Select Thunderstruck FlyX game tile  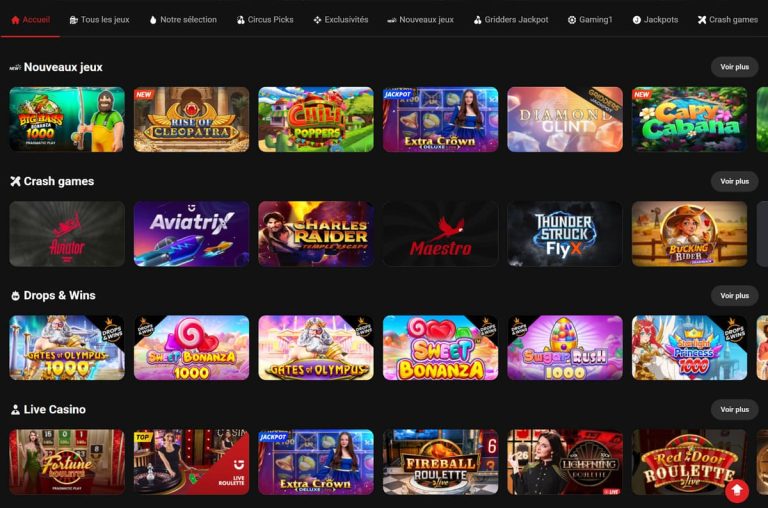[x=565, y=234]
